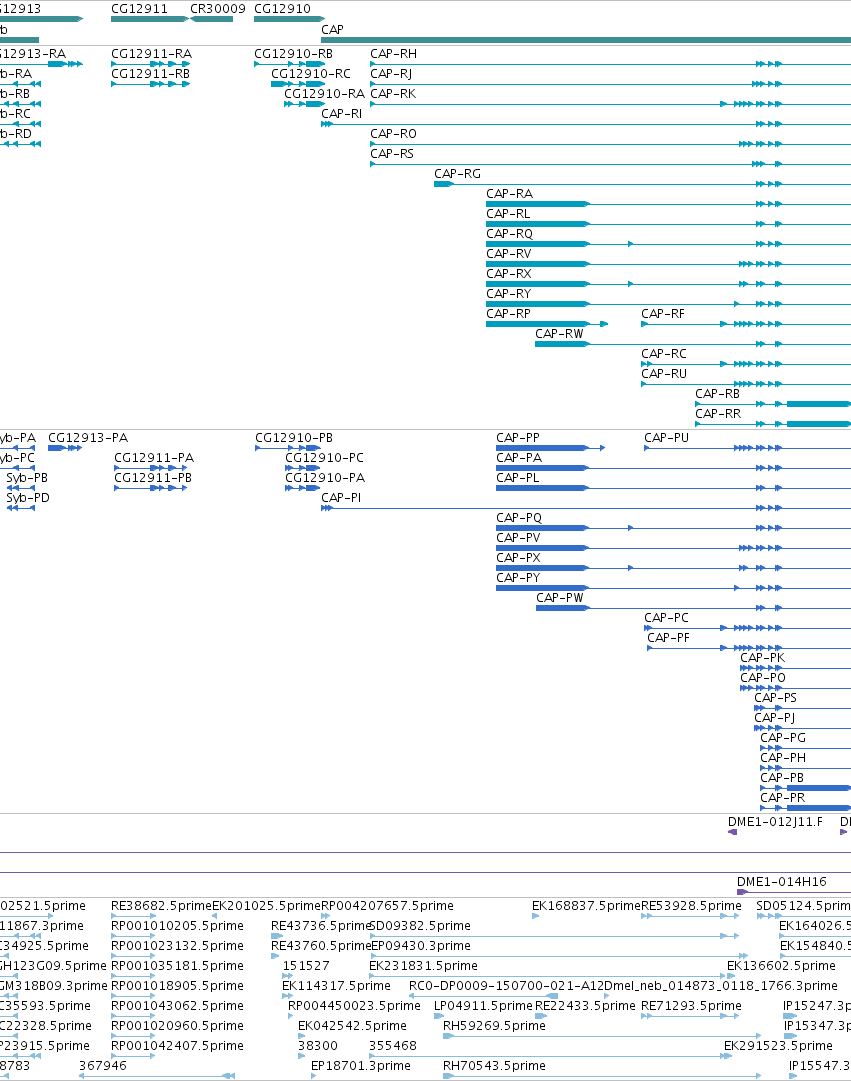
Task: Select transcript CAP-RF
Action: 663,314
